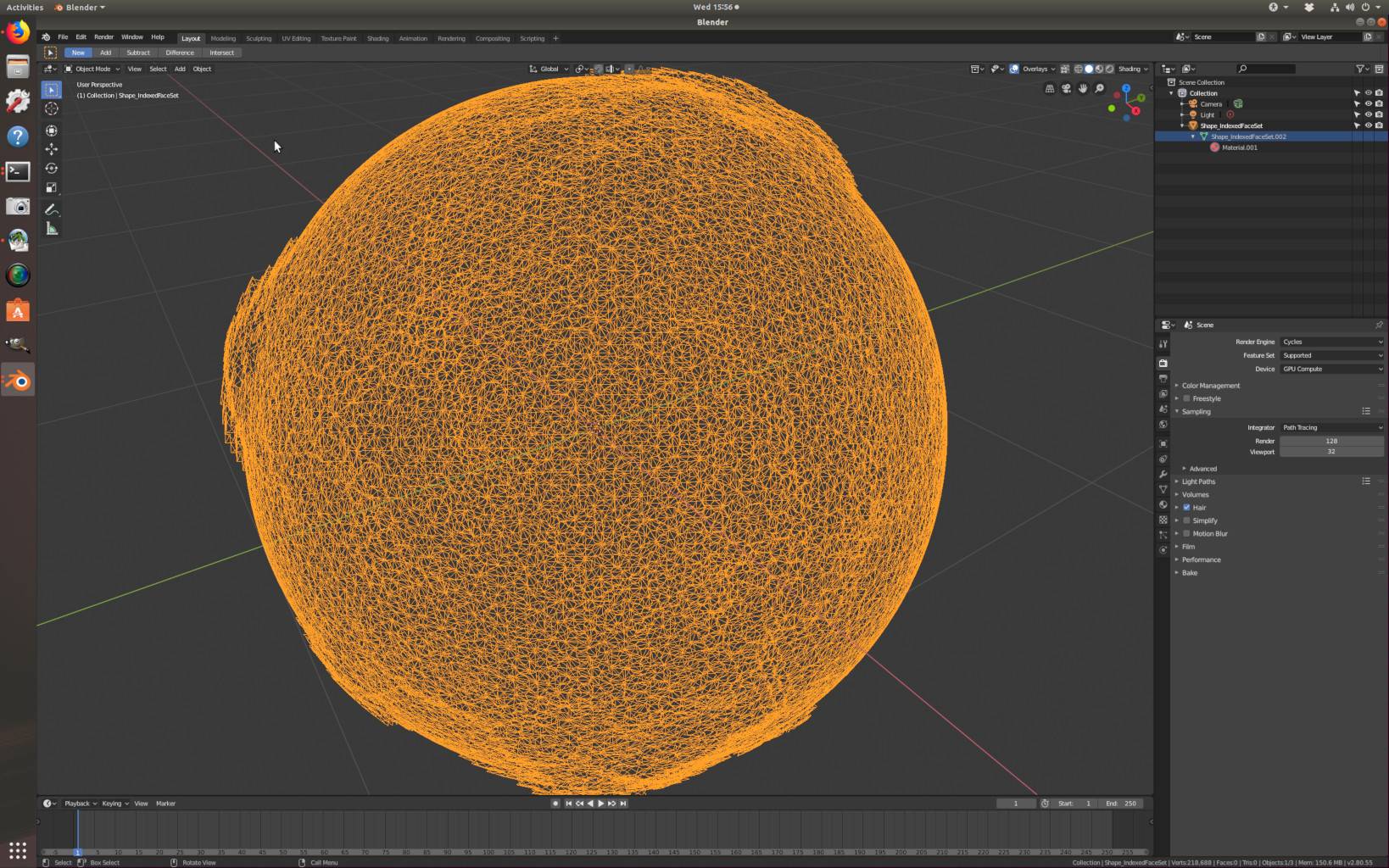Open the Object properties tab icon
Image resolution: width=1389 pixels, height=868 pixels.
(1163, 443)
